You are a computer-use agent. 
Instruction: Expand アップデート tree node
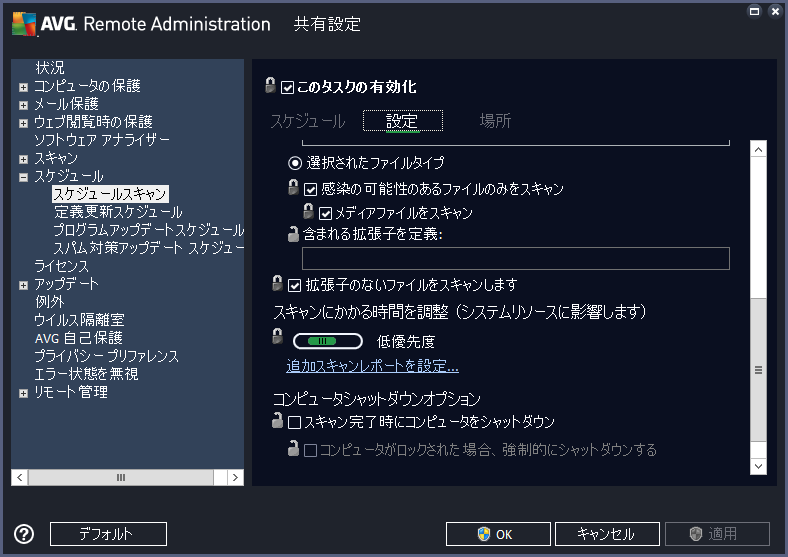(23, 285)
